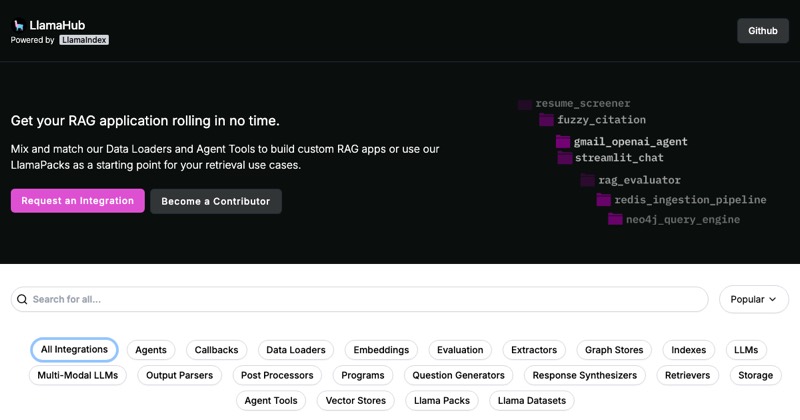Click the gmail_openai_agent folder icon

(563, 141)
